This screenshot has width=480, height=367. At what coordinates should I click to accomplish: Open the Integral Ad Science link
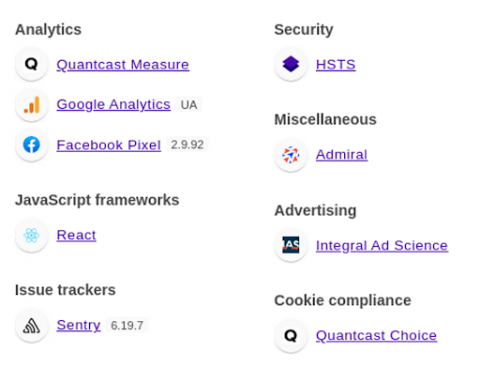point(382,246)
